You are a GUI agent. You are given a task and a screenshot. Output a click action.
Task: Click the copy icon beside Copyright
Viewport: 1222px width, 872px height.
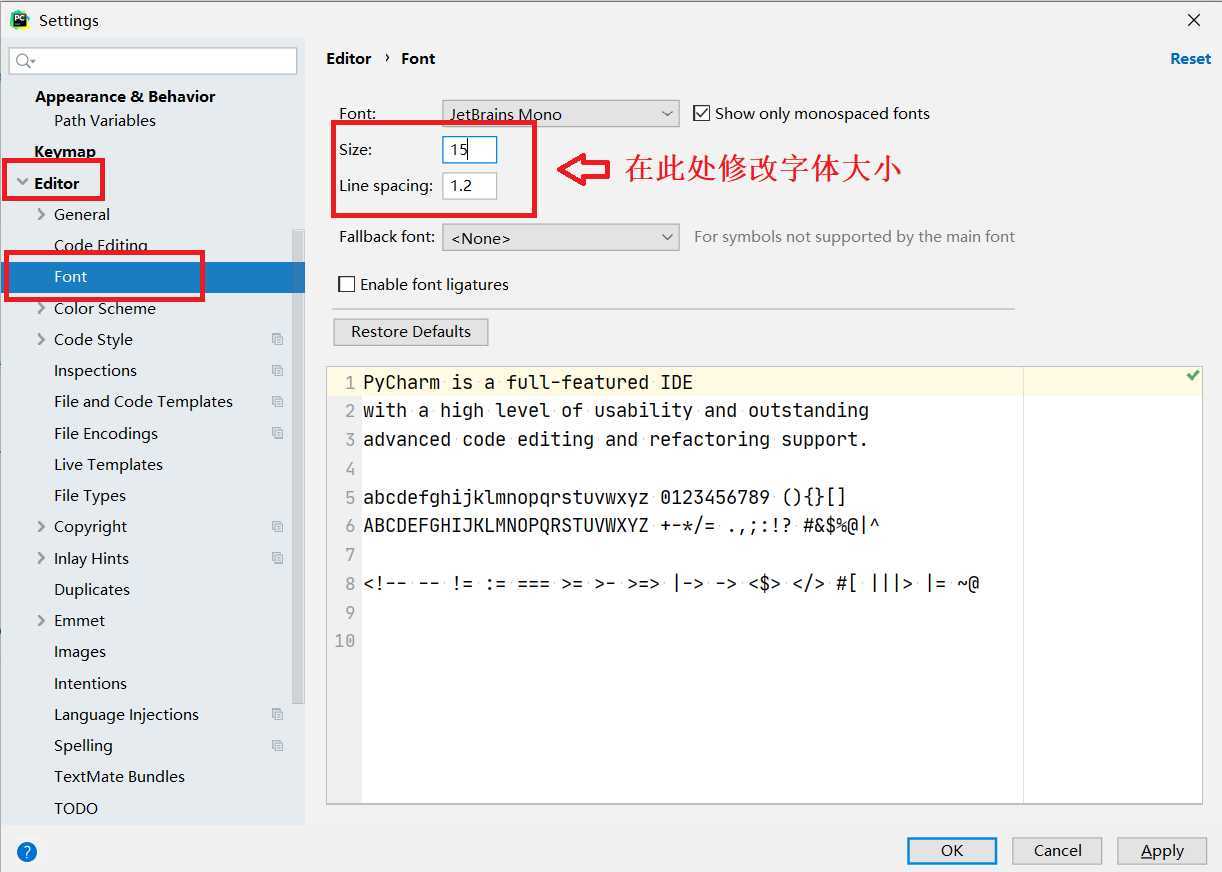(277, 526)
